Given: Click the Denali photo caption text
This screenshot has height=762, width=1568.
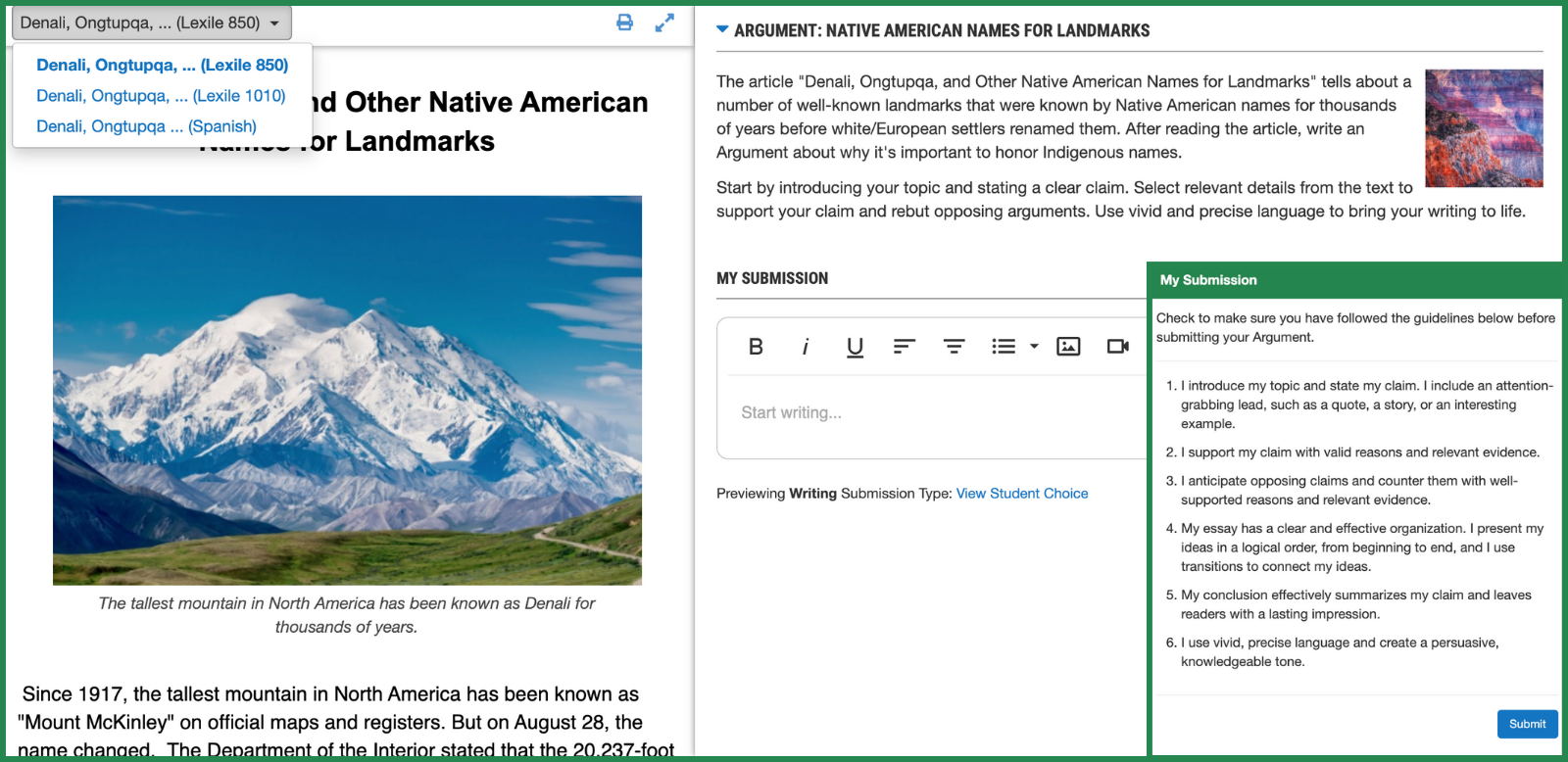Looking at the screenshot, I should point(347,615).
